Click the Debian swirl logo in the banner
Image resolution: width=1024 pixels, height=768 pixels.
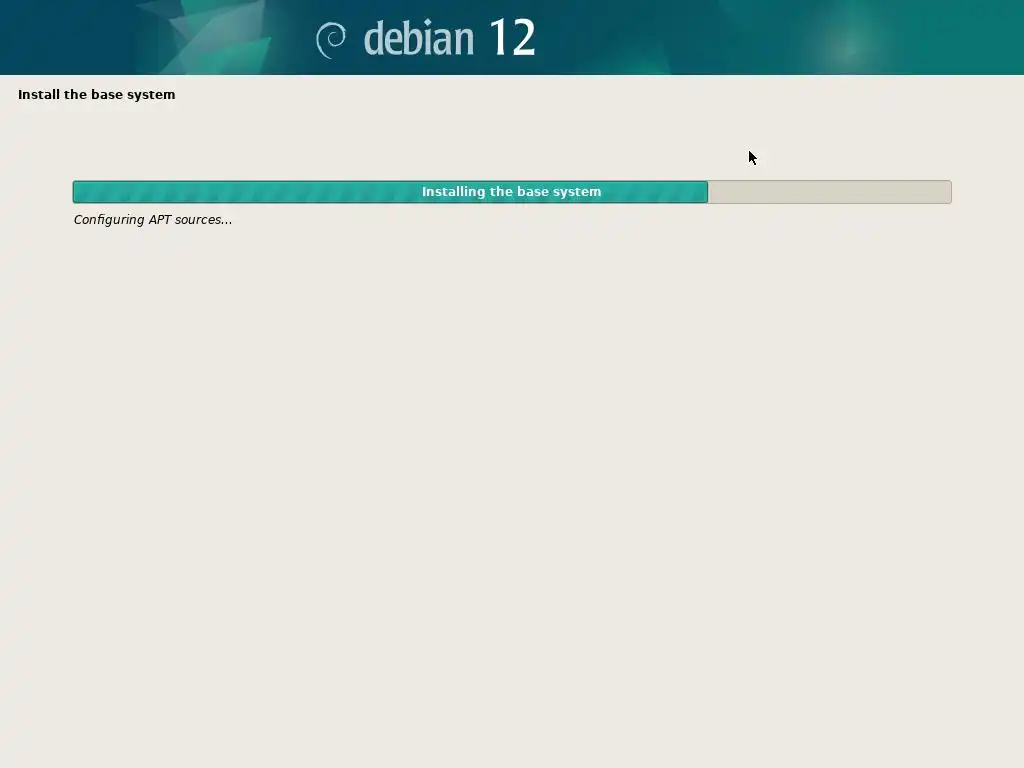click(x=331, y=40)
